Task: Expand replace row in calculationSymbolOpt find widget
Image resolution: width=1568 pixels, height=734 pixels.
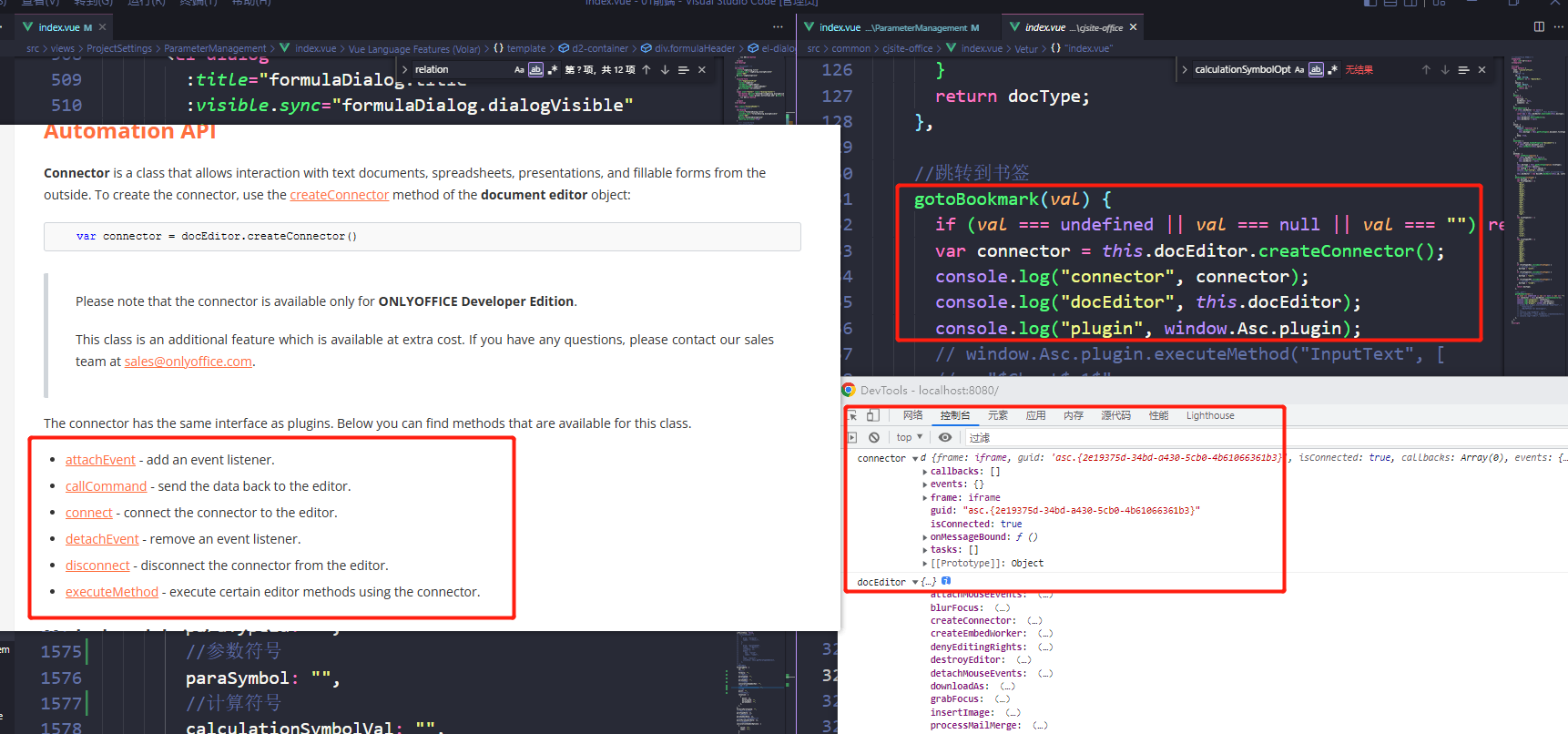Action: (1185, 70)
